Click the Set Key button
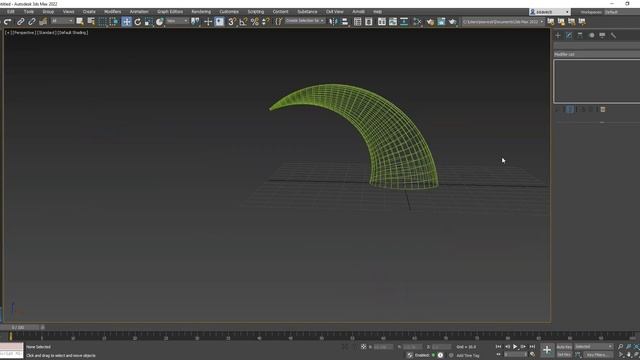 coord(564,355)
